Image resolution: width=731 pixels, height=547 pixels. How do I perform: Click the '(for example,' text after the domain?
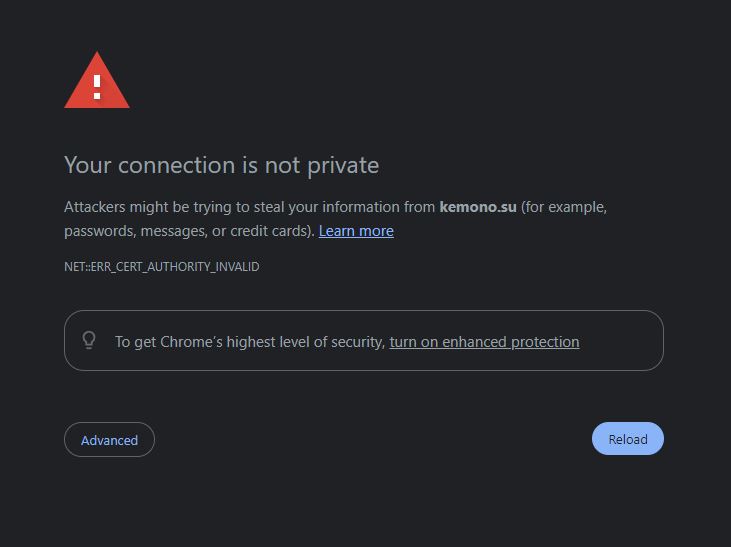tap(564, 207)
